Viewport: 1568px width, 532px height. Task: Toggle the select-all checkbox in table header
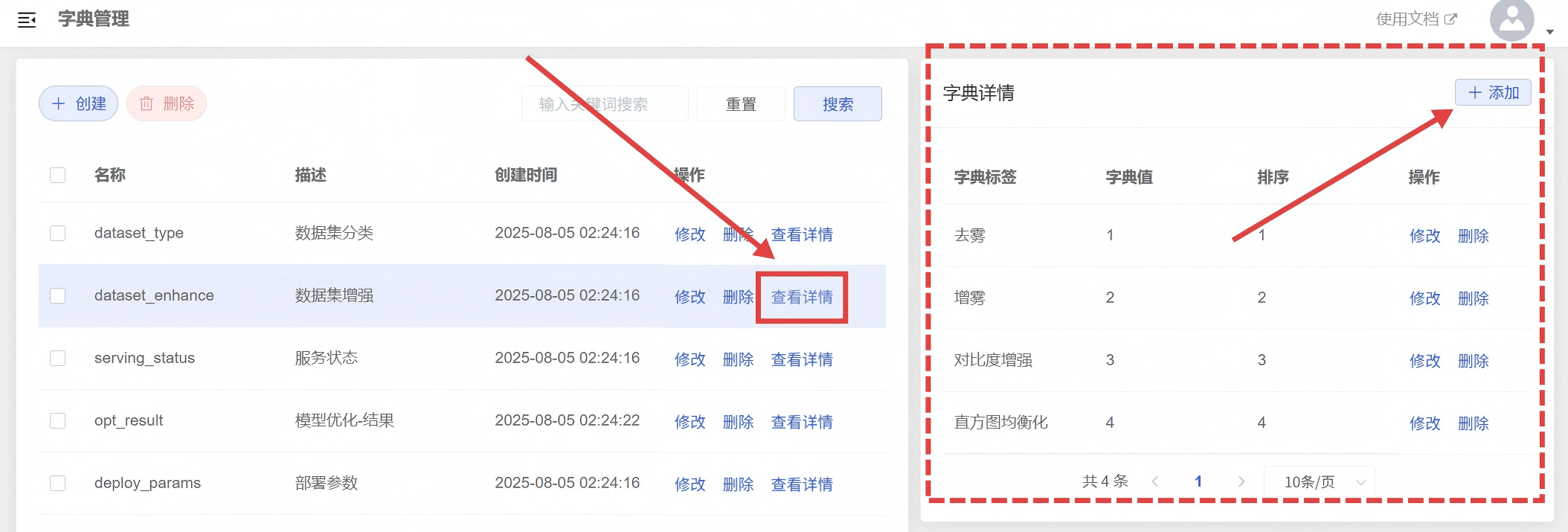tap(57, 176)
